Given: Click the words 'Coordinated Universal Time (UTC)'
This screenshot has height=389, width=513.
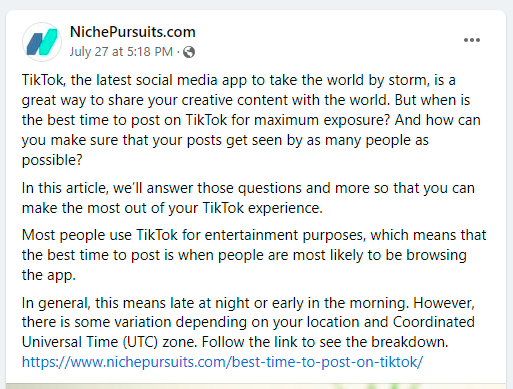Looking at the screenshot, I should (x=248, y=332).
